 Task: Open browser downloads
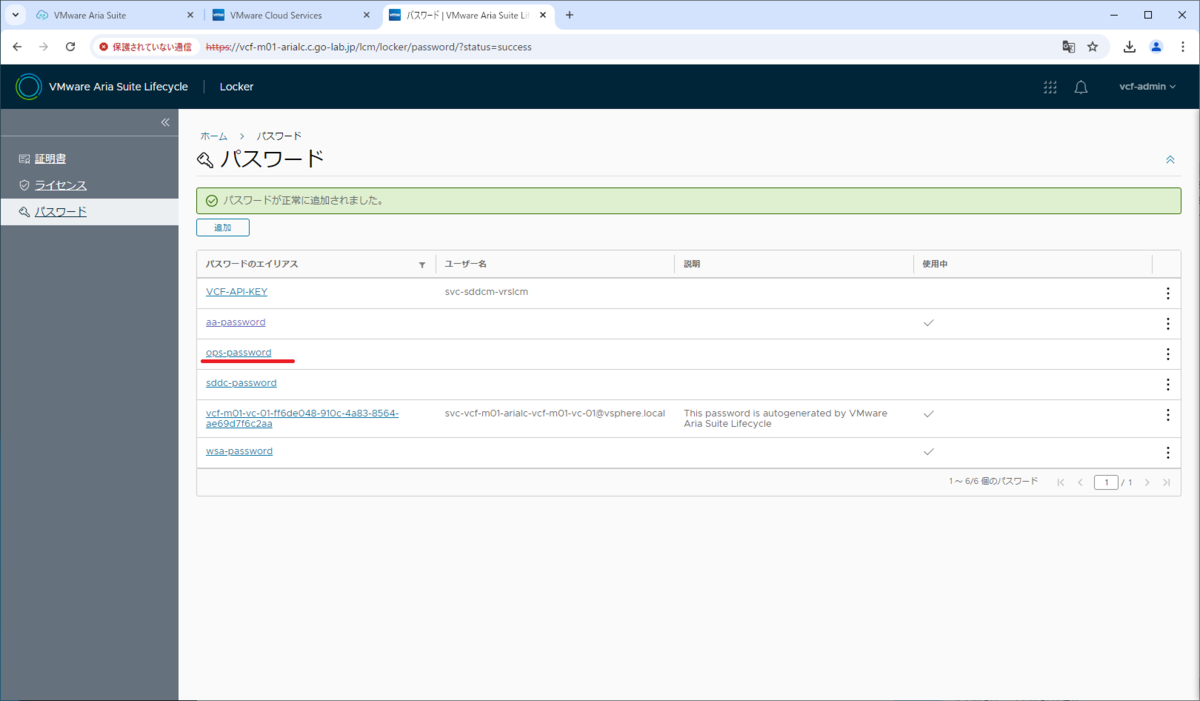tap(1130, 47)
